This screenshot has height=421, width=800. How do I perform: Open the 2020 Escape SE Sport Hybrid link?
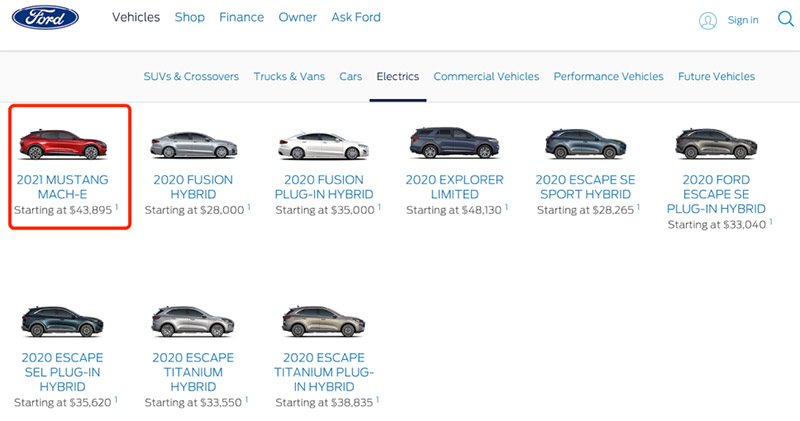pos(585,187)
